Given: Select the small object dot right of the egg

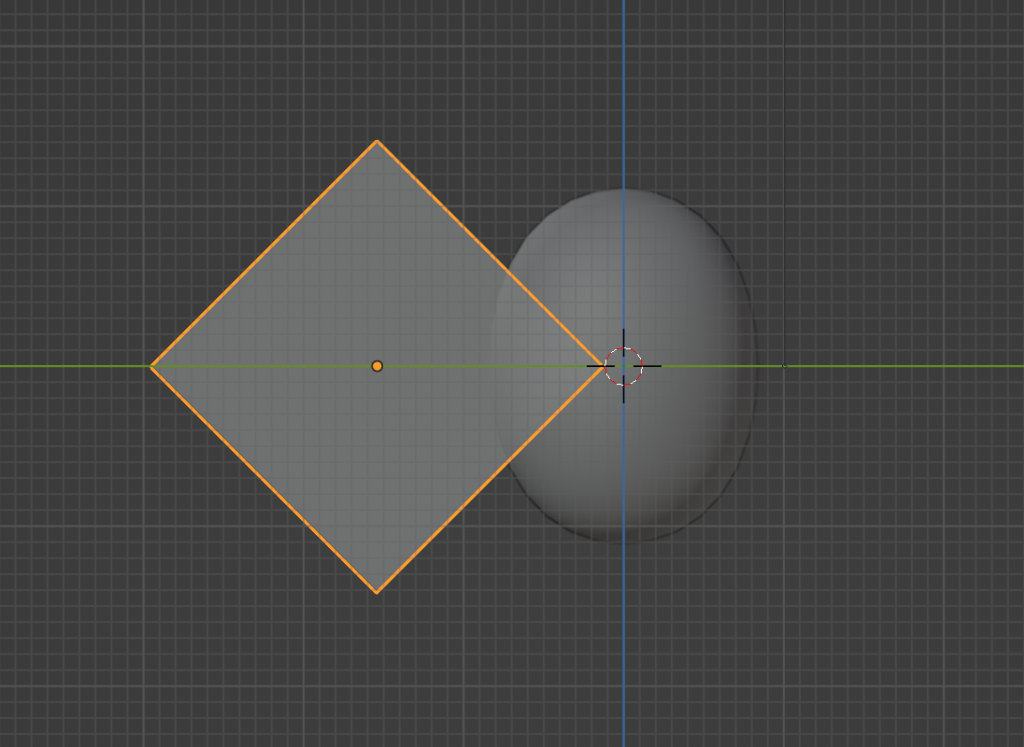Looking at the screenshot, I should tap(784, 367).
